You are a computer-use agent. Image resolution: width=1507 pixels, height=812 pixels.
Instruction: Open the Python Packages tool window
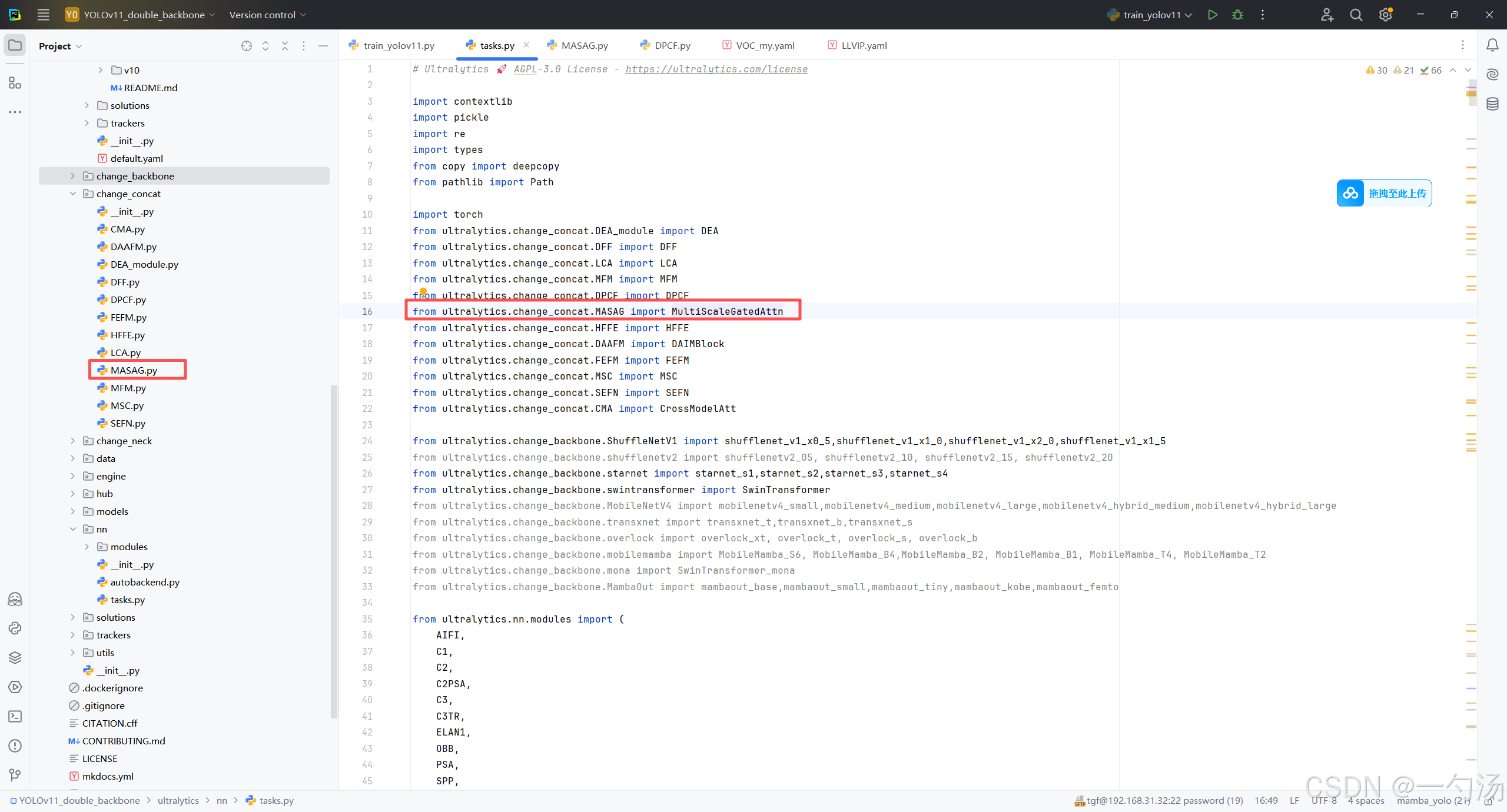point(15,657)
